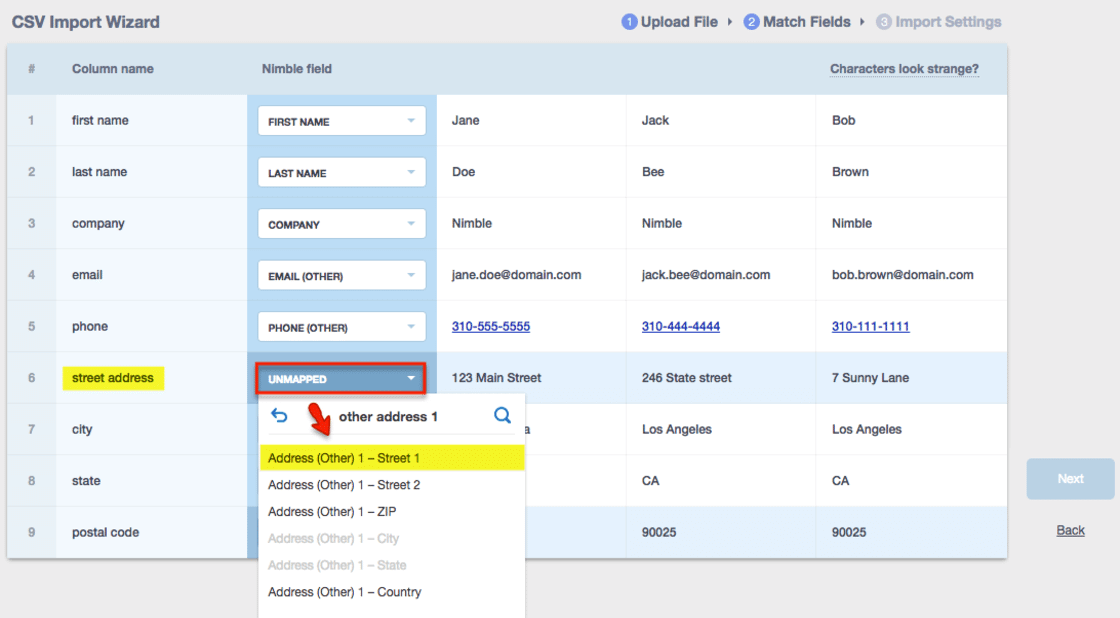Open the EMAIL (OTHER) mapping dropdown

(341, 276)
